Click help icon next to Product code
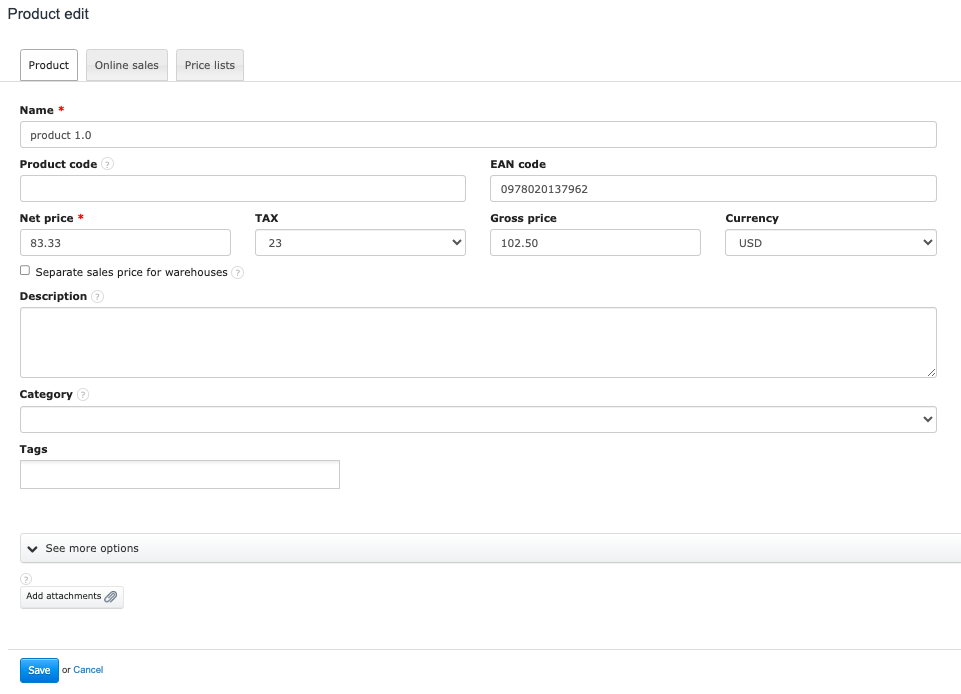The height and width of the screenshot is (694, 961). point(107,164)
